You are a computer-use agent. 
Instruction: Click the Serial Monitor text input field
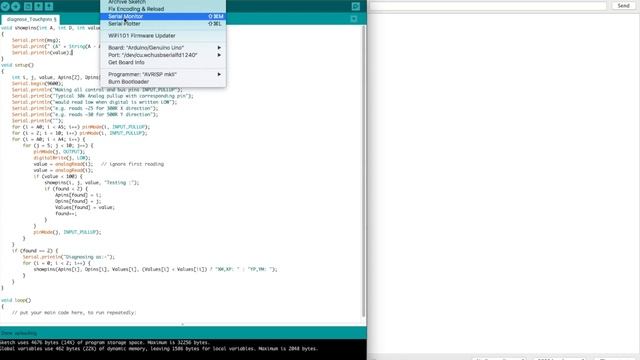click(488, 6)
